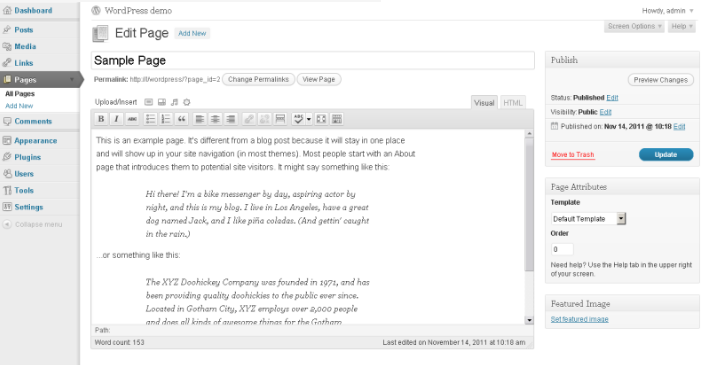Click the editor vertical scrollbar thumb
This screenshot has height=365, width=707.
pos(529,205)
